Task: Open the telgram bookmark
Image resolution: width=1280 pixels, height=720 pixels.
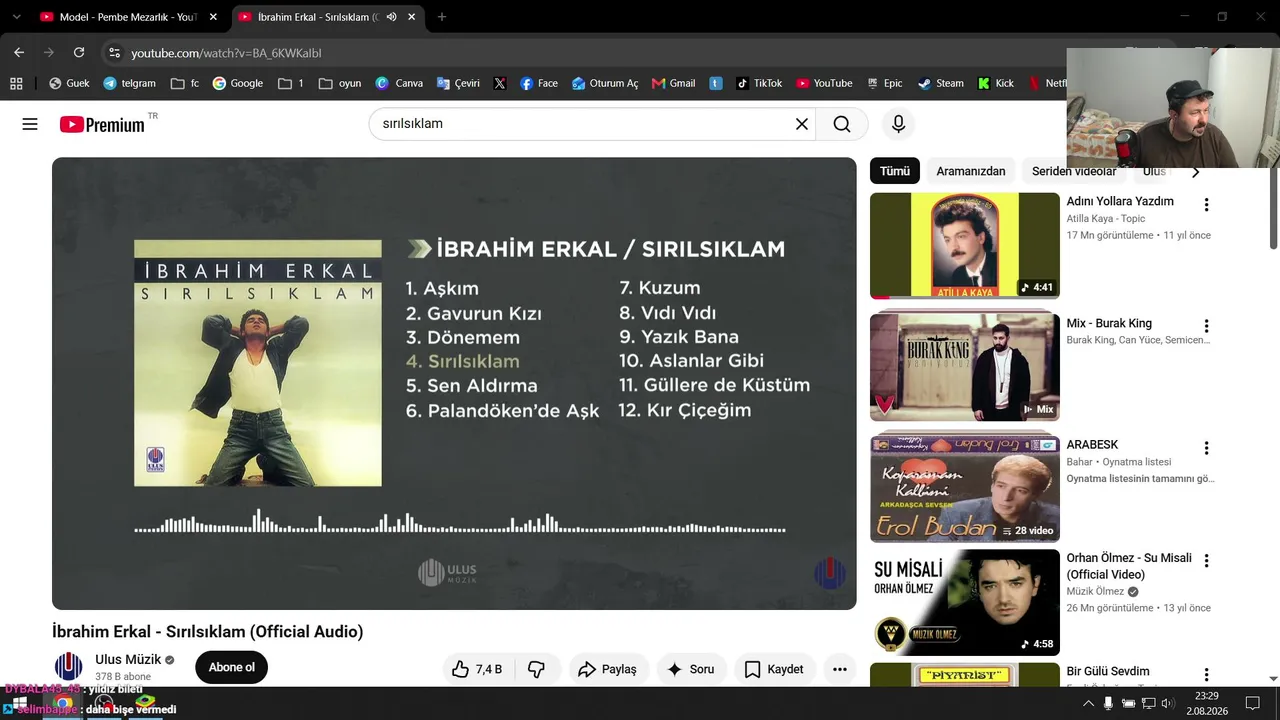Action: [130, 83]
